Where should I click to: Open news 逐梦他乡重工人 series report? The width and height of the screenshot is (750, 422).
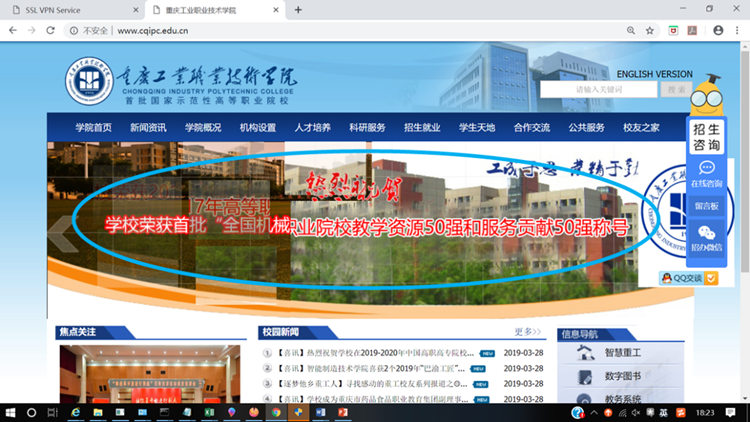pyautogui.click(x=372, y=384)
